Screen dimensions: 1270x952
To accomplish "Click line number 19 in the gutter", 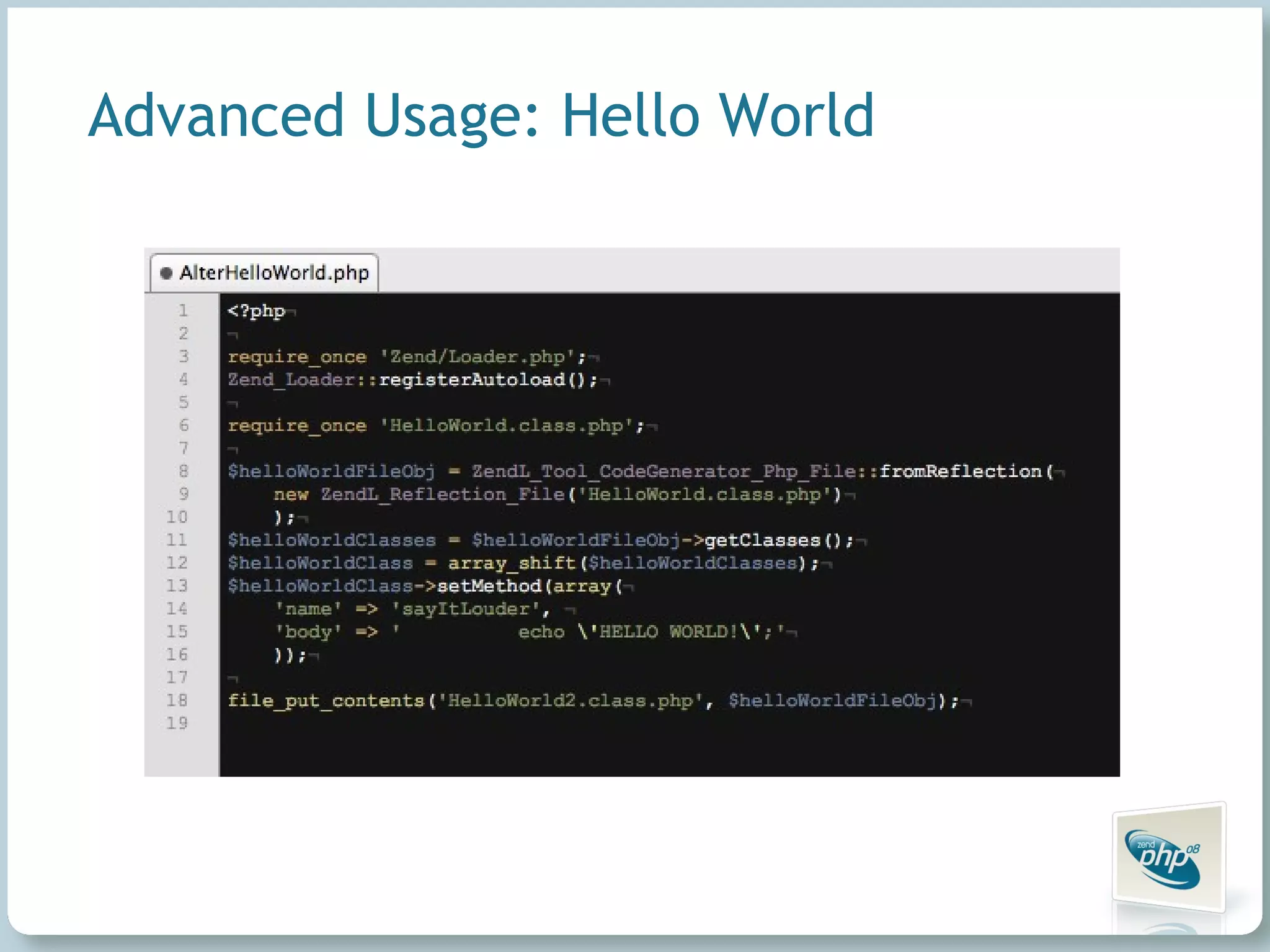I will click(x=177, y=723).
